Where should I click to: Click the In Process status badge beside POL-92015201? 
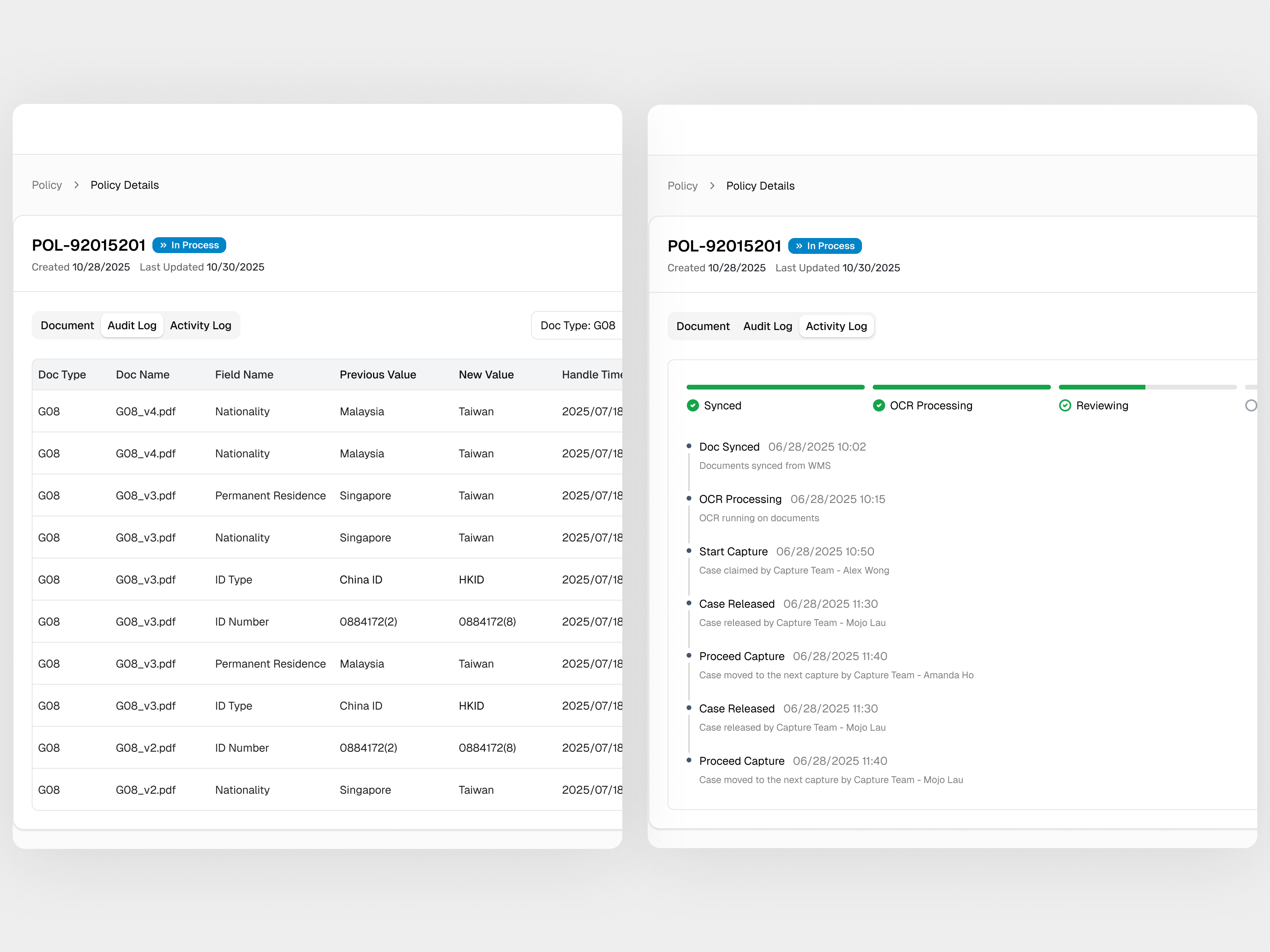[189, 245]
